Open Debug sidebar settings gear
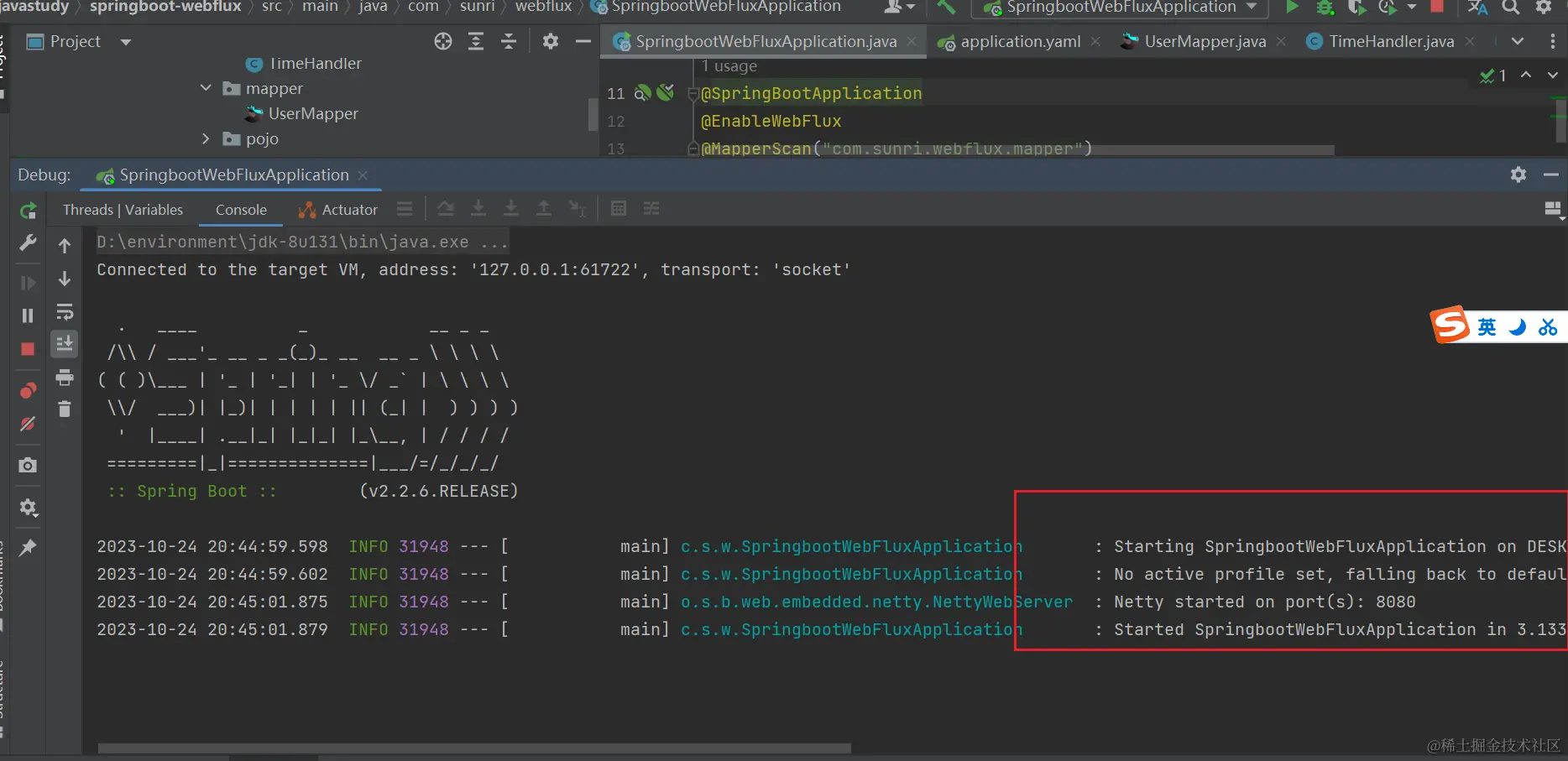The height and width of the screenshot is (761, 1568). 28,508
